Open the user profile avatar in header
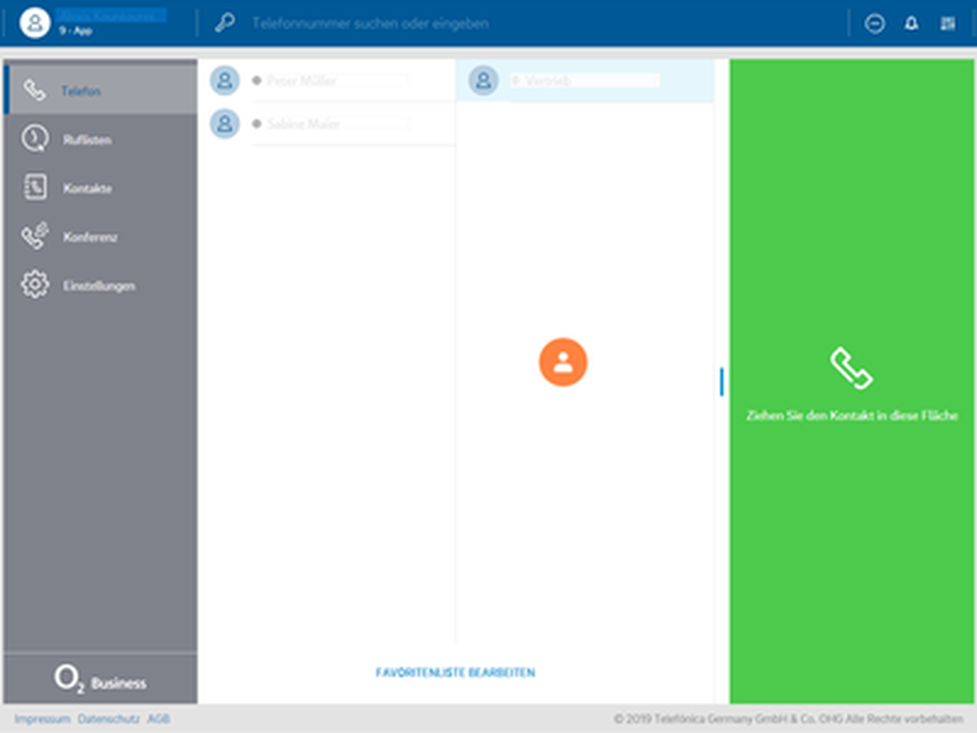 35,23
